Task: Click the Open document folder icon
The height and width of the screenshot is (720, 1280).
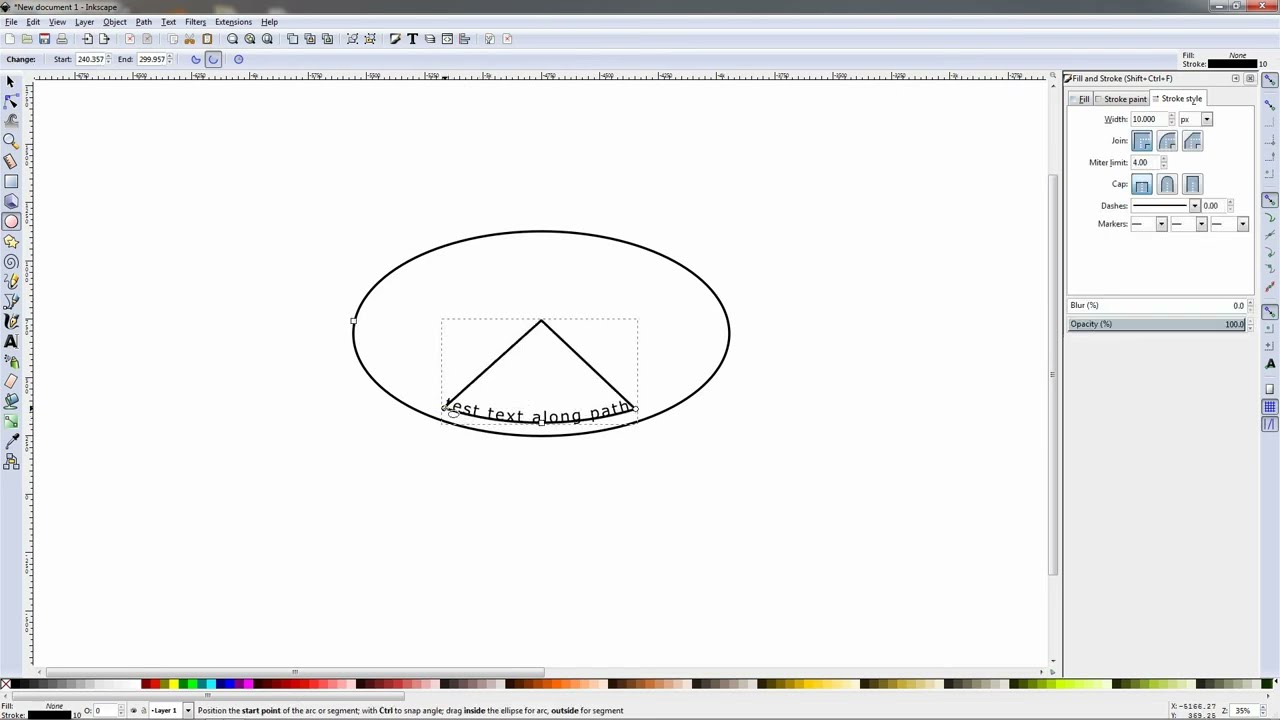Action: click(x=27, y=39)
